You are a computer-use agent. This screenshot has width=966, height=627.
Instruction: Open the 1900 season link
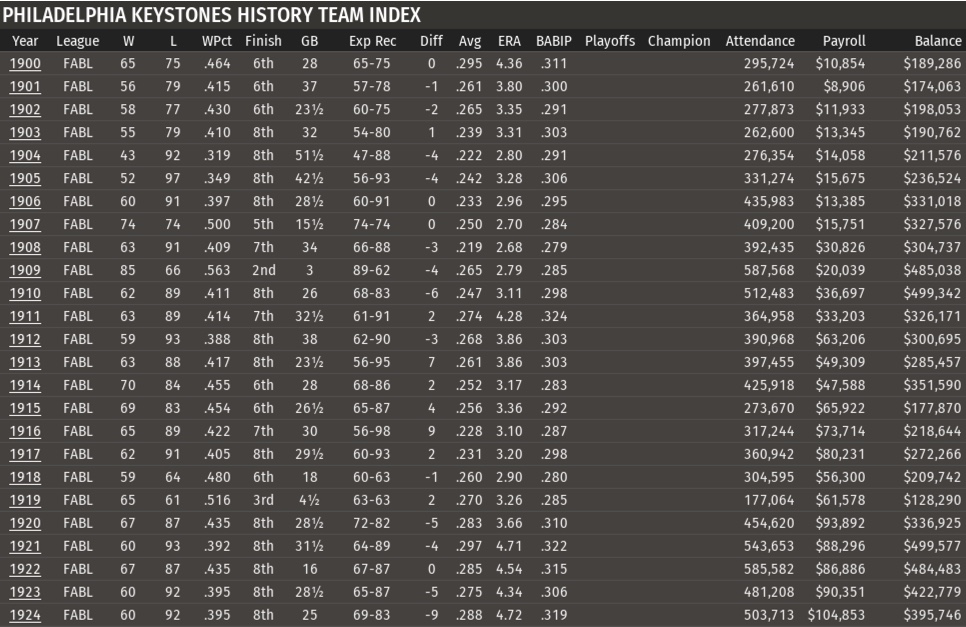click(25, 63)
